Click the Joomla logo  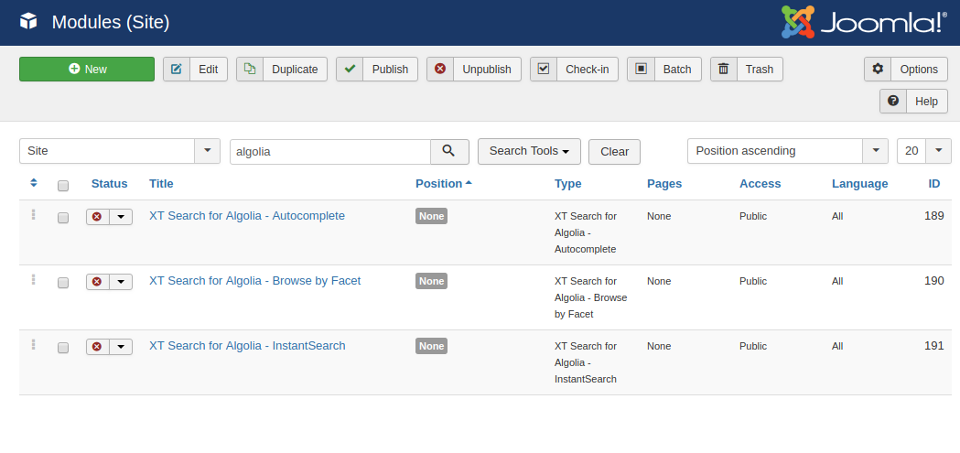pos(864,22)
